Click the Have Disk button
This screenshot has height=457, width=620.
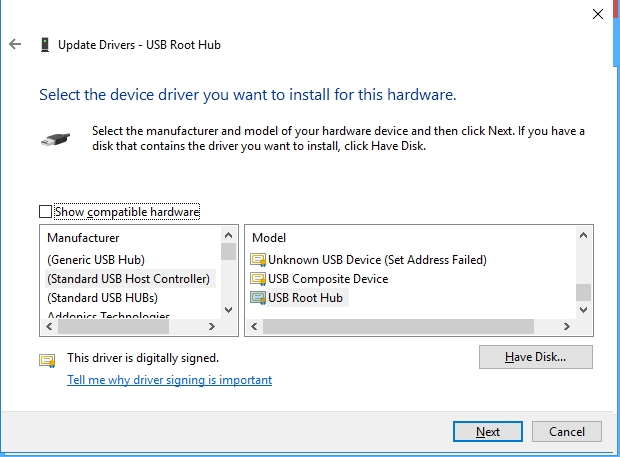pyautogui.click(x=535, y=357)
